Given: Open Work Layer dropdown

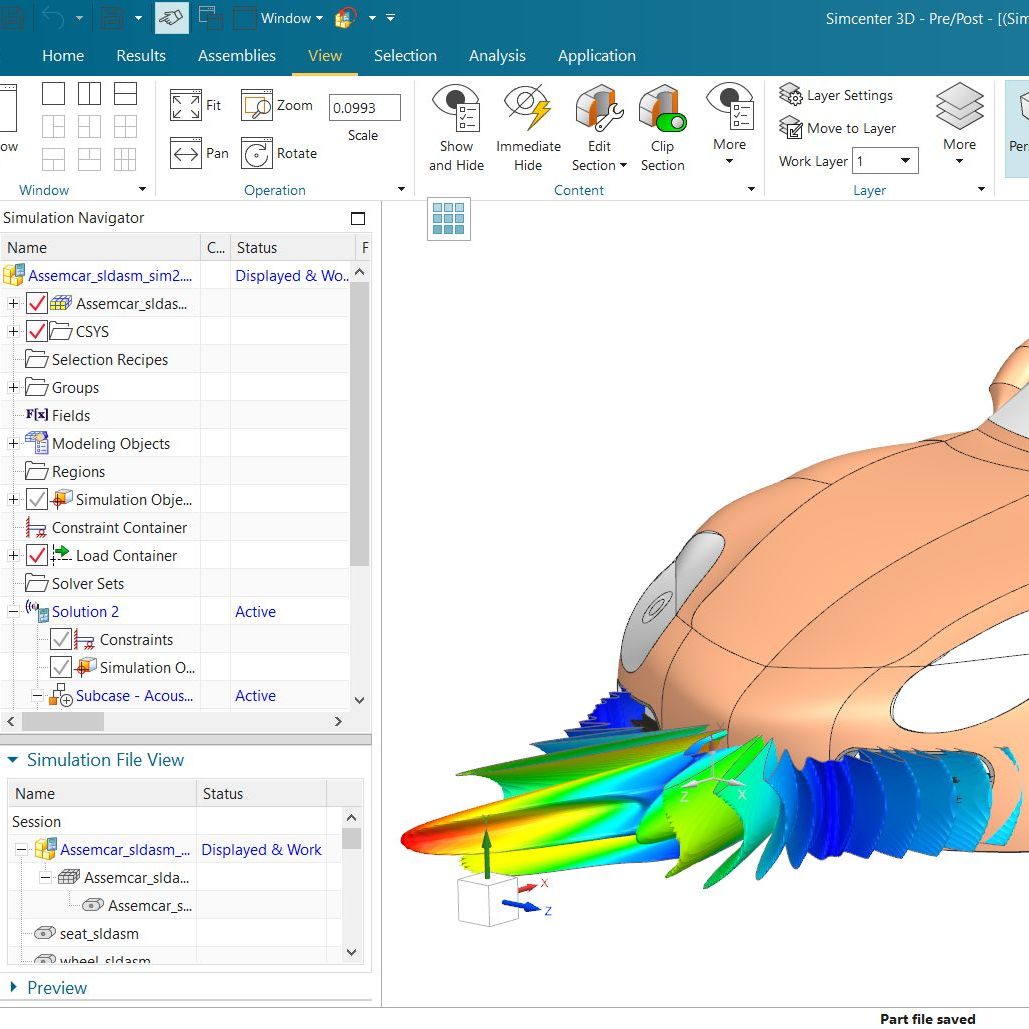Looking at the screenshot, I should point(905,161).
